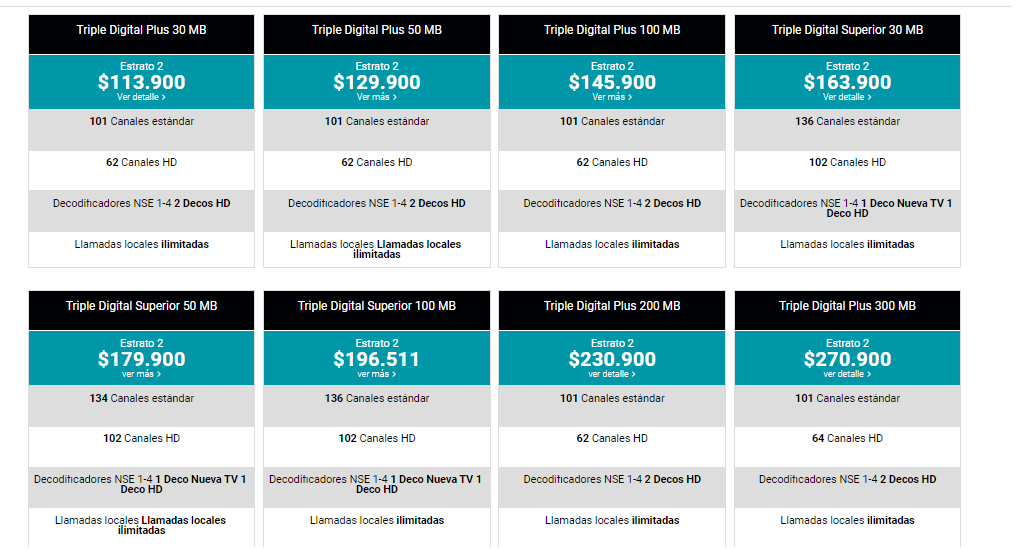The height and width of the screenshot is (560, 1016).
Task: Open ver más under Triple Digital Superior 50 MB
Action: (141, 374)
